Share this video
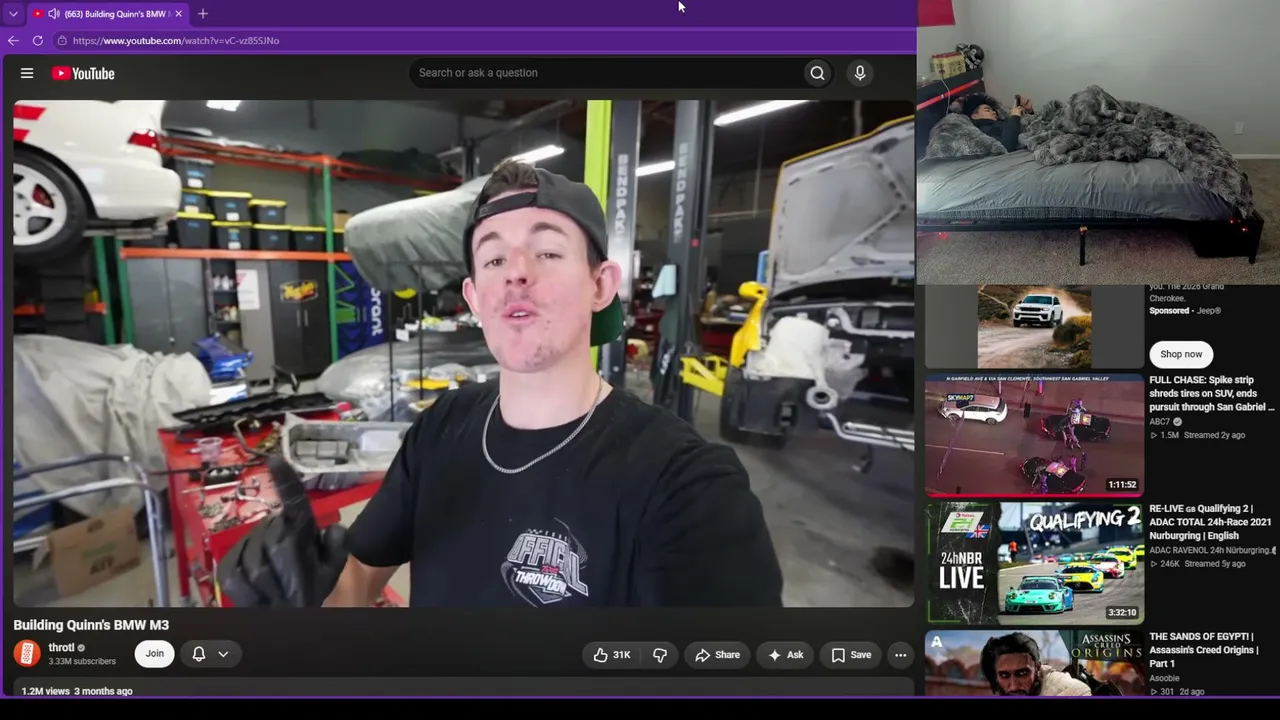The width and height of the screenshot is (1280, 720). coord(717,655)
